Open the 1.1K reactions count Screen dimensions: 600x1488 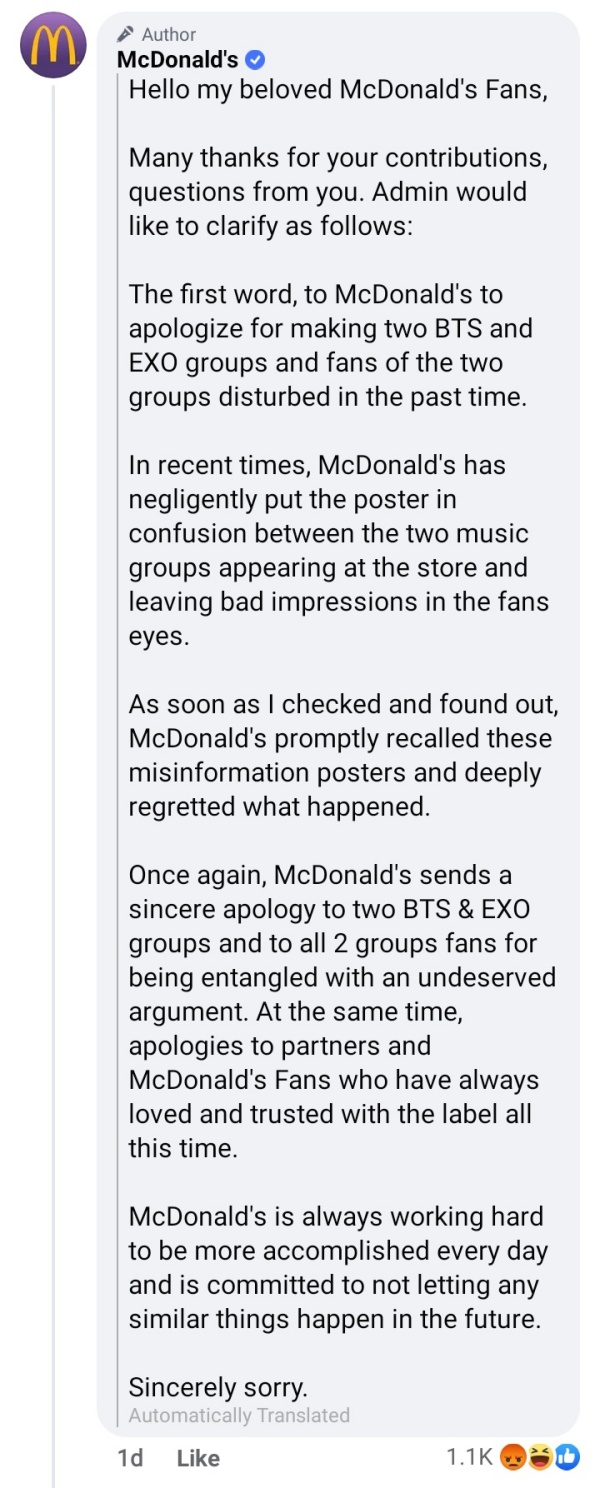coord(468,1458)
